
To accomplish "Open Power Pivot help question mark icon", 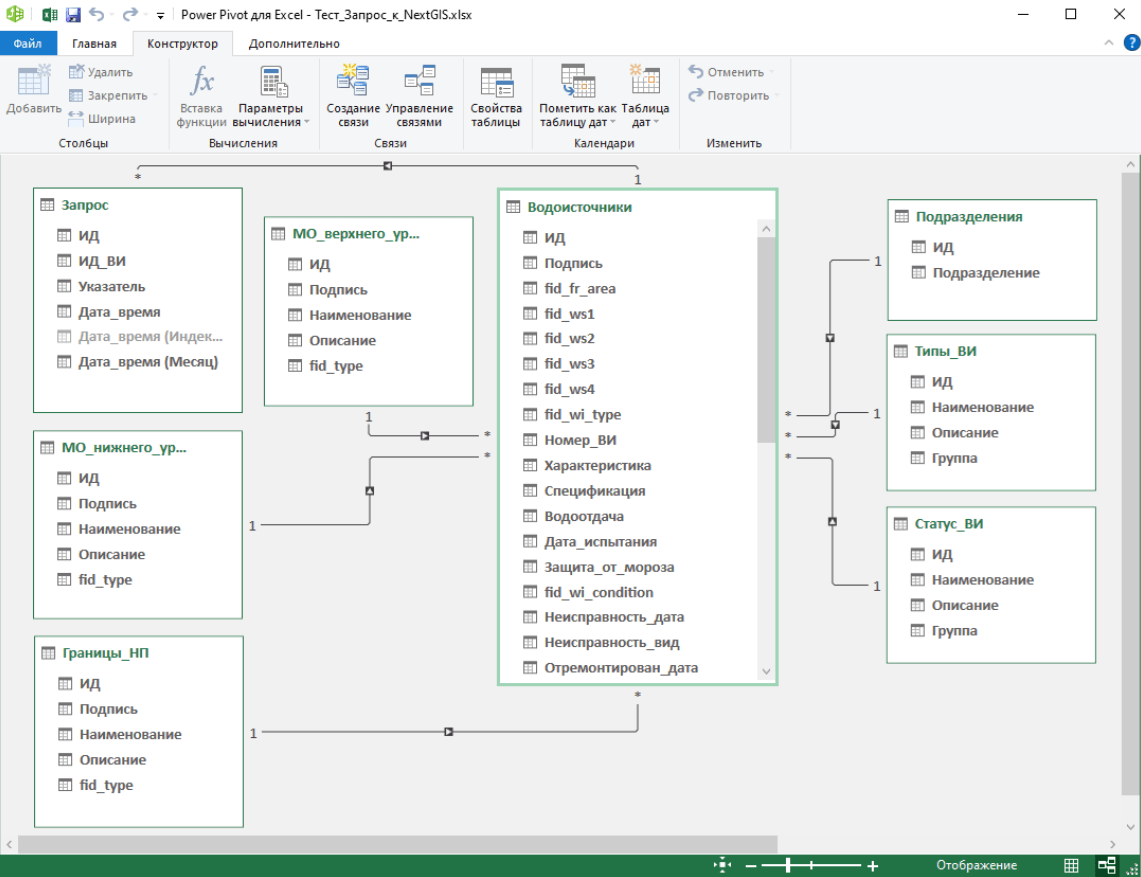I will (1131, 43).
